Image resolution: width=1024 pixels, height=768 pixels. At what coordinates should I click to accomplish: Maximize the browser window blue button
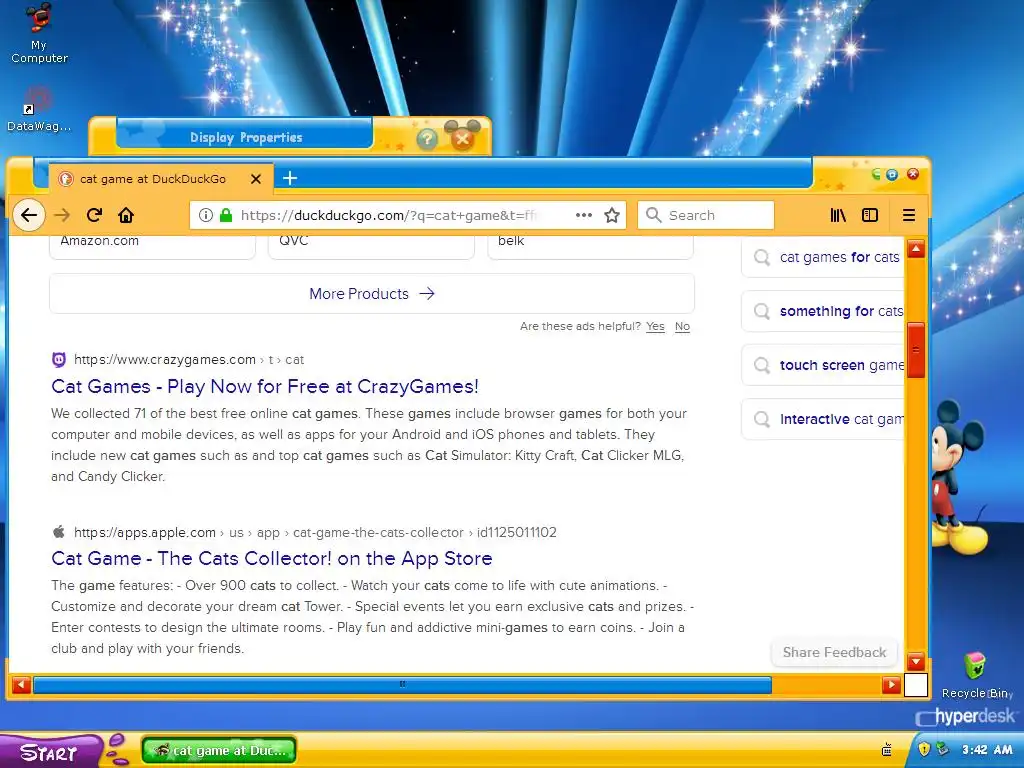(892, 174)
